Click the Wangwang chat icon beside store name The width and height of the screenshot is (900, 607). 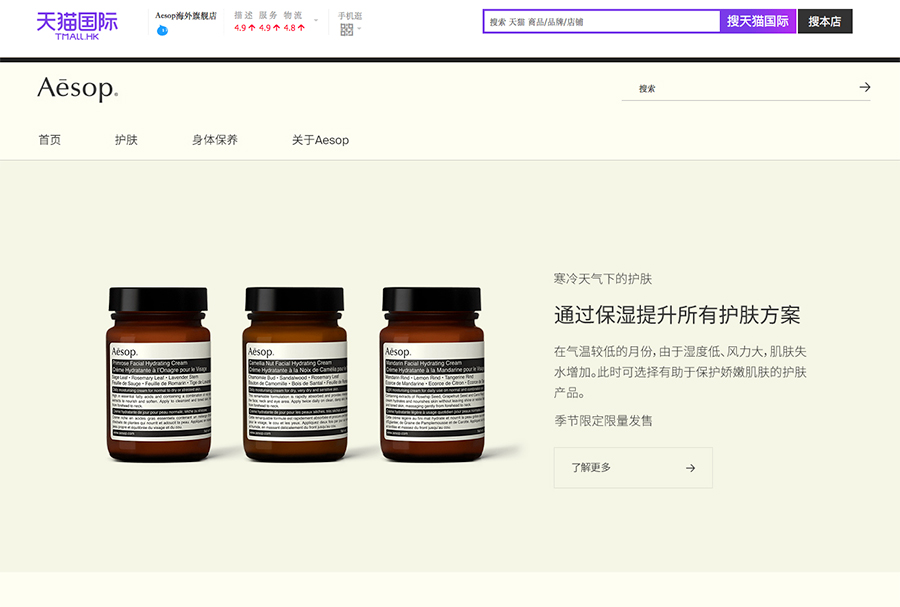[162, 29]
